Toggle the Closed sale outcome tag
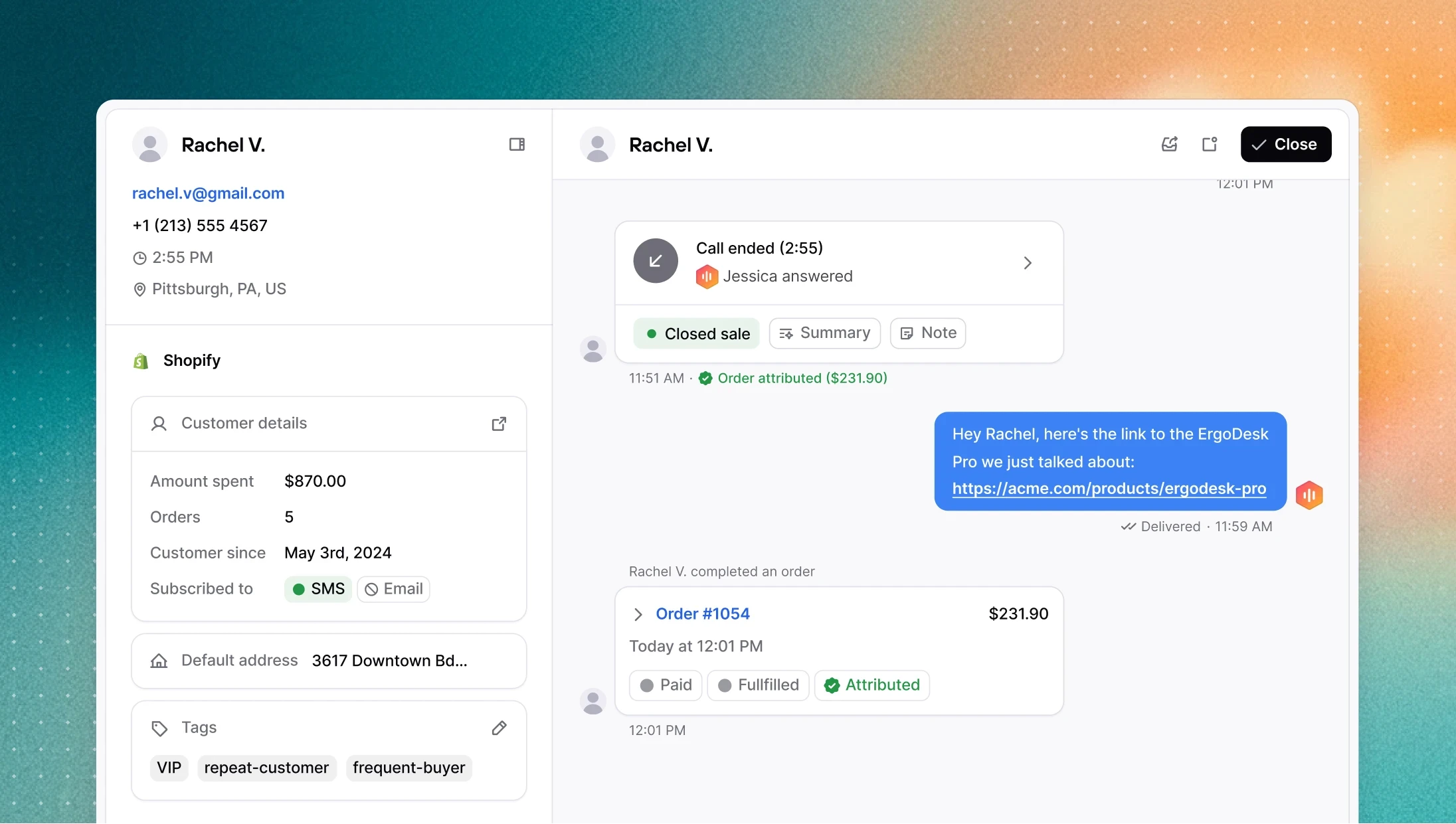This screenshot has width=1456, height=824. click(x=697, y=333)
